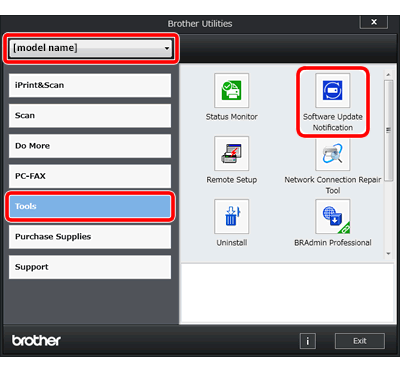Click the model name dropdown arrow
The width and height of the screenshot is (400, 372).
167,49
